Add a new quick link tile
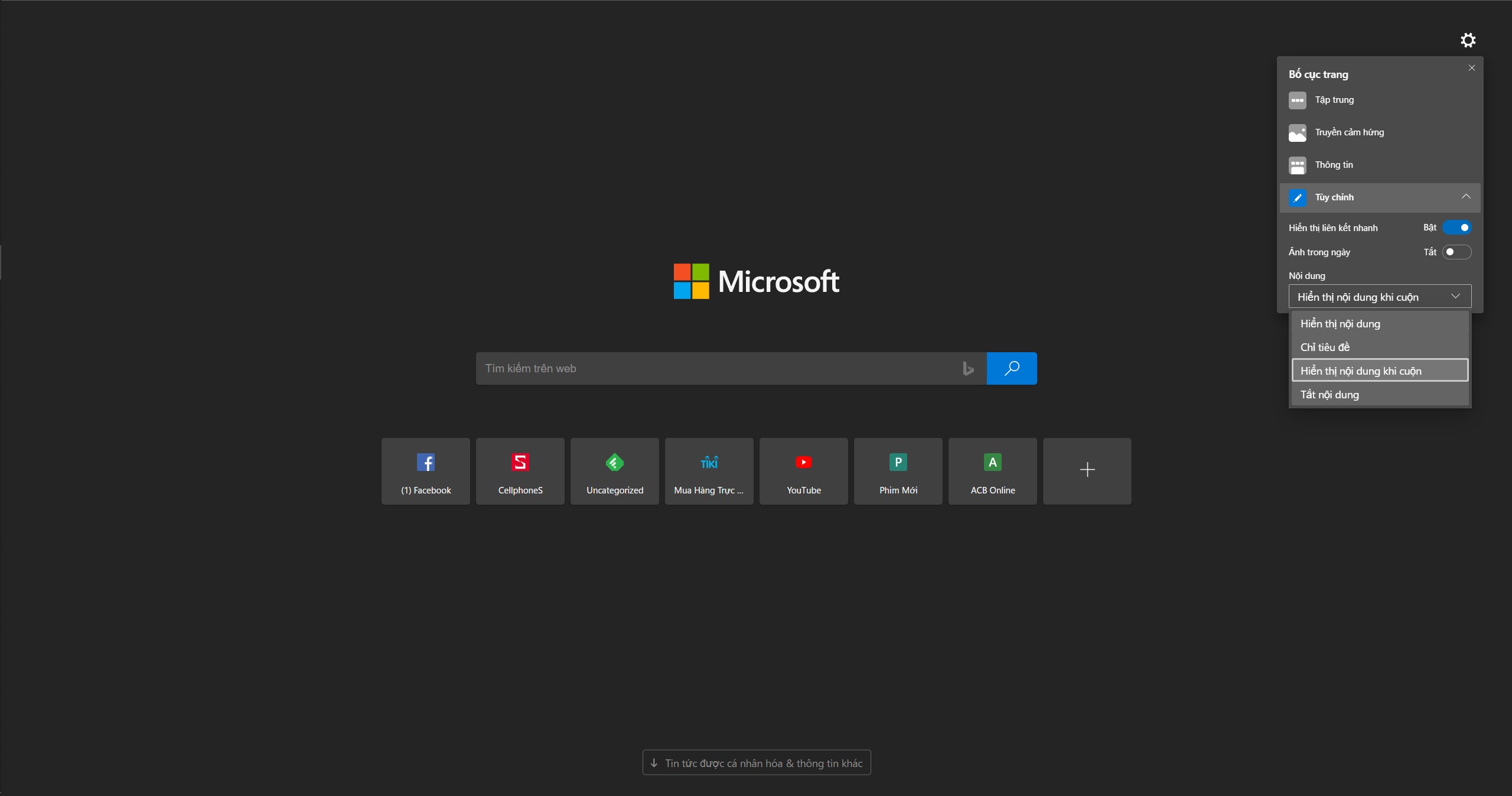 pos(1087,471)
